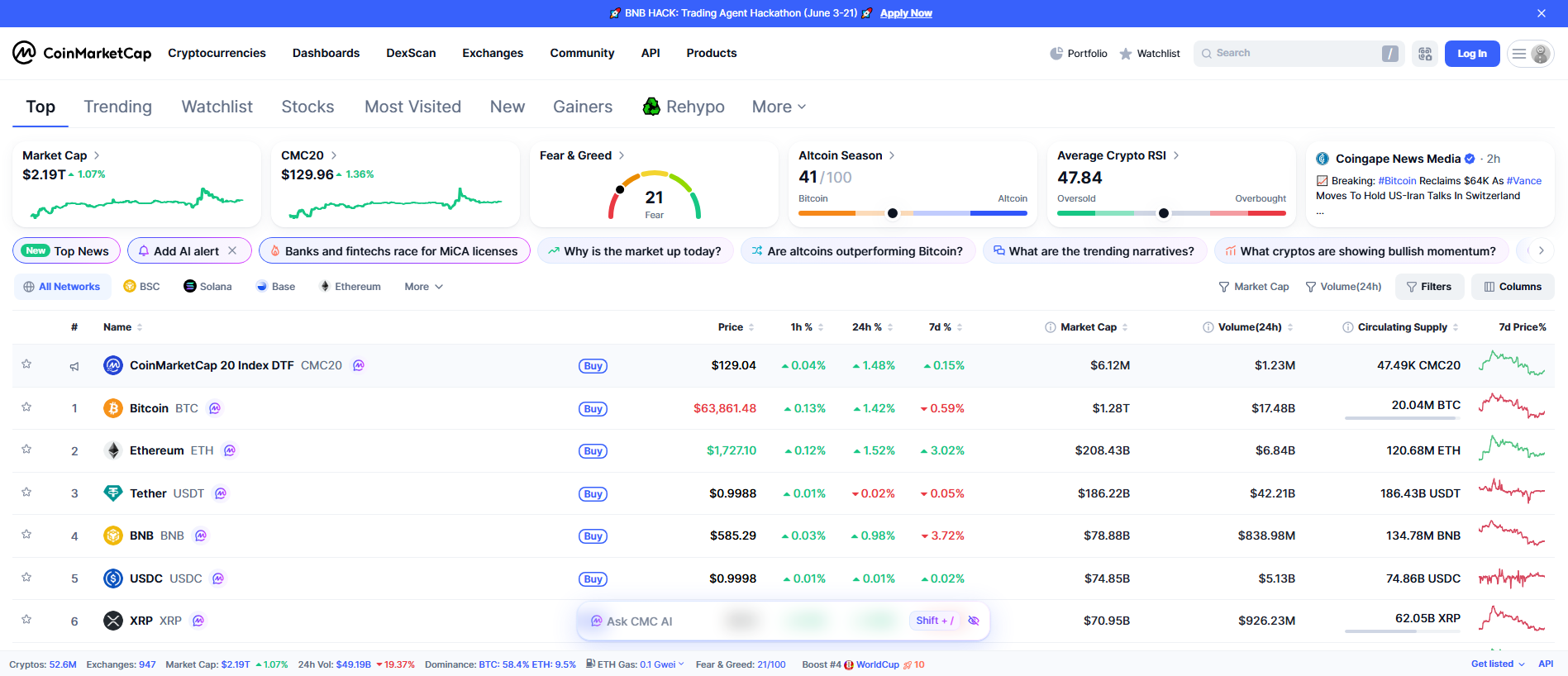The width and height of the screenshot is (1568, 676).
Task: Click the Circulating Supply info icon
Action: [x=1348, y=327]
